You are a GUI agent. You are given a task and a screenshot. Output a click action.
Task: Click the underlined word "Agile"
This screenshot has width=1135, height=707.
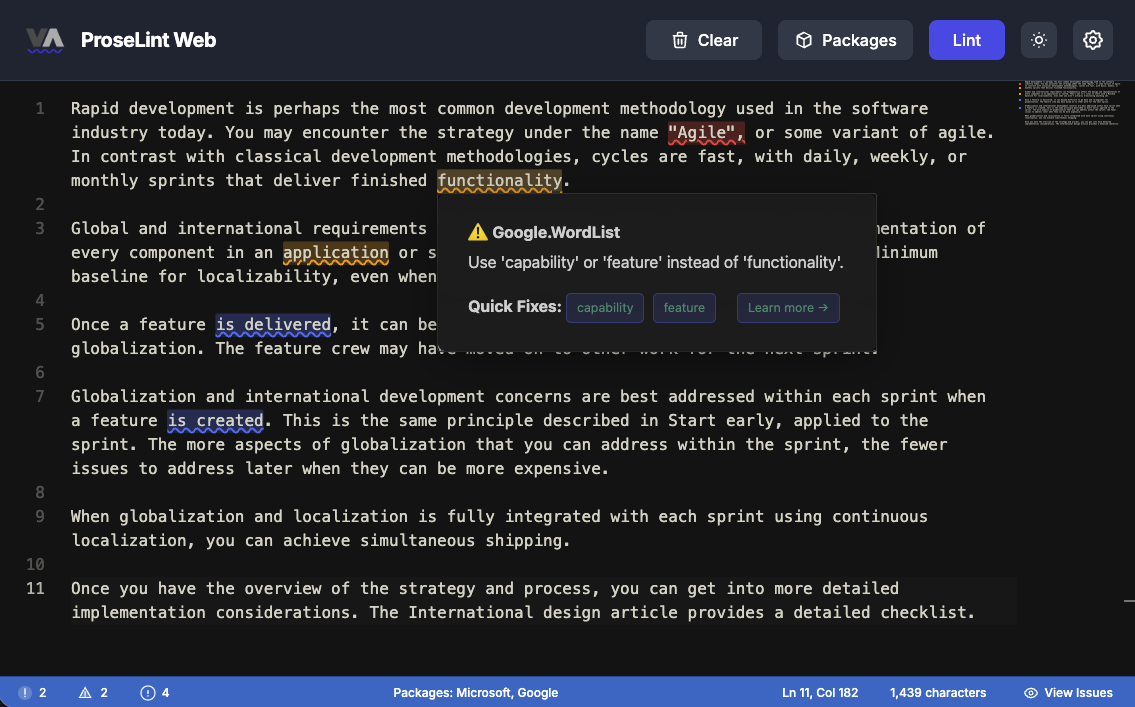point(706,133)
